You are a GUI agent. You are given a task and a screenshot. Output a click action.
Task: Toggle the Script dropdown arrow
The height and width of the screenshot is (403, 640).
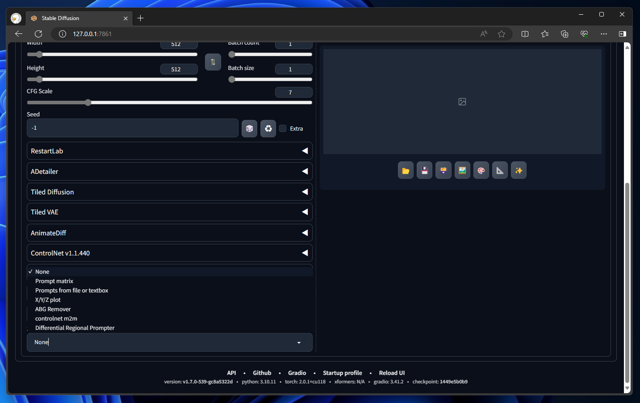coord(299,343)
